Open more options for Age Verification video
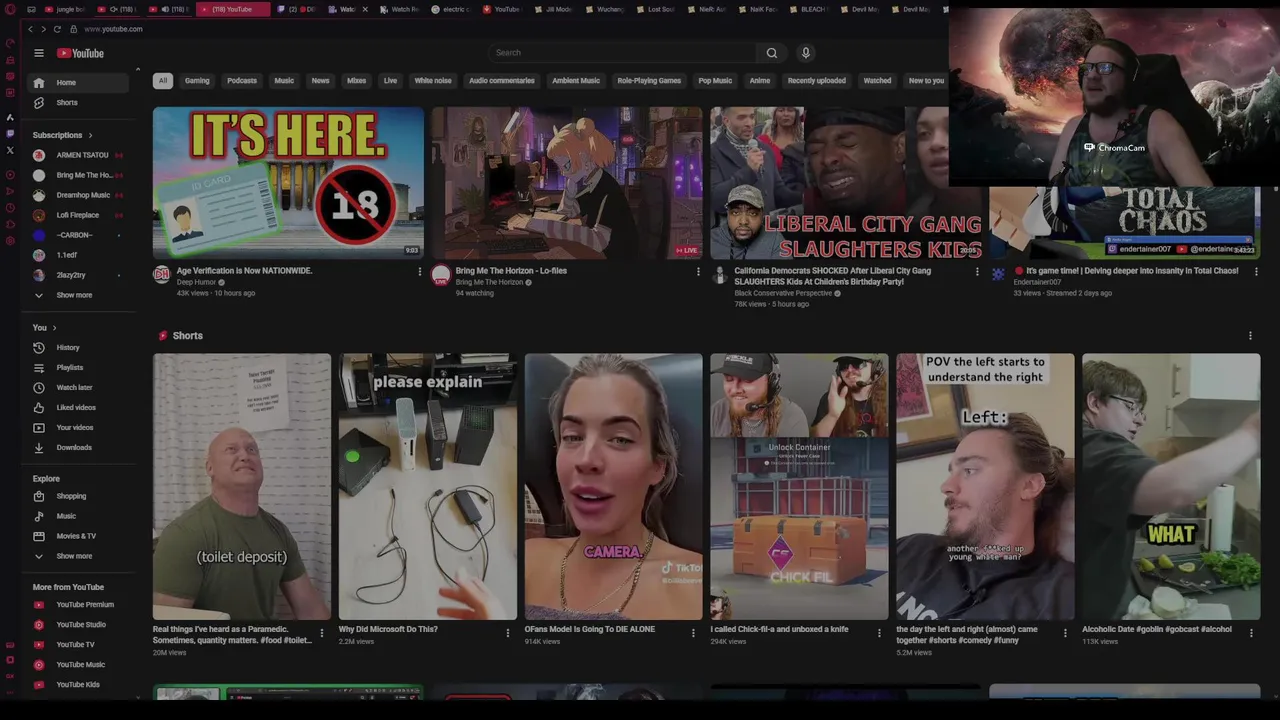Image resolution: width=1280 pixels, height=720 pixels. pos(420,271)
